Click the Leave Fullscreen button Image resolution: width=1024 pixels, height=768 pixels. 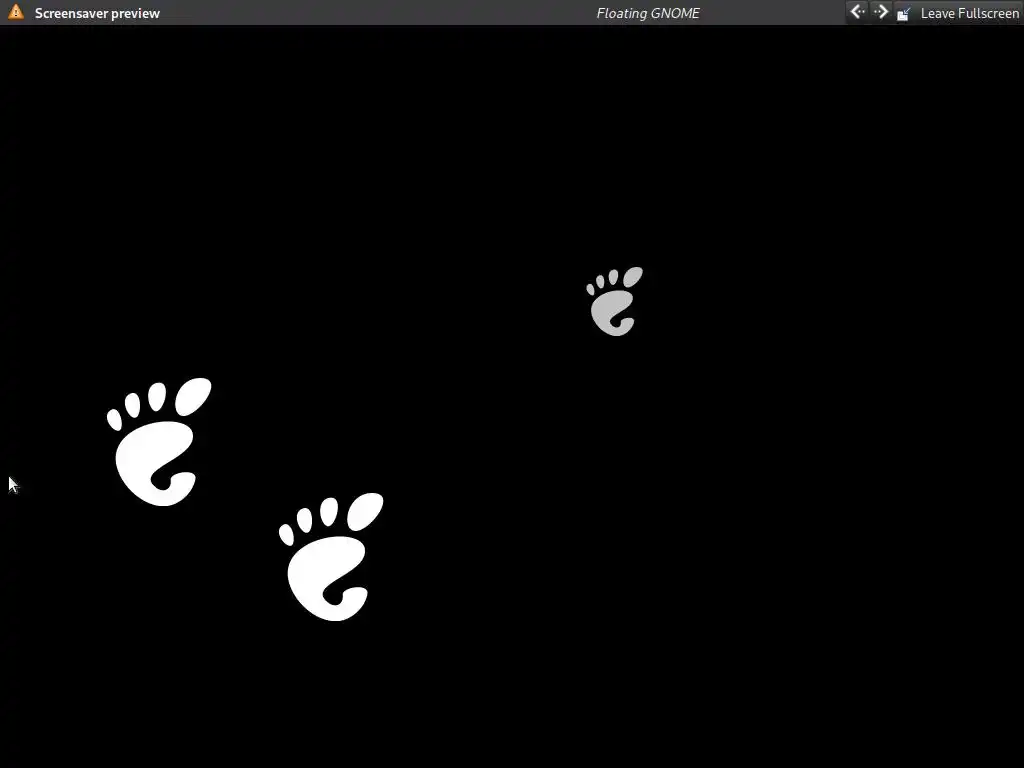click(957, 13)
